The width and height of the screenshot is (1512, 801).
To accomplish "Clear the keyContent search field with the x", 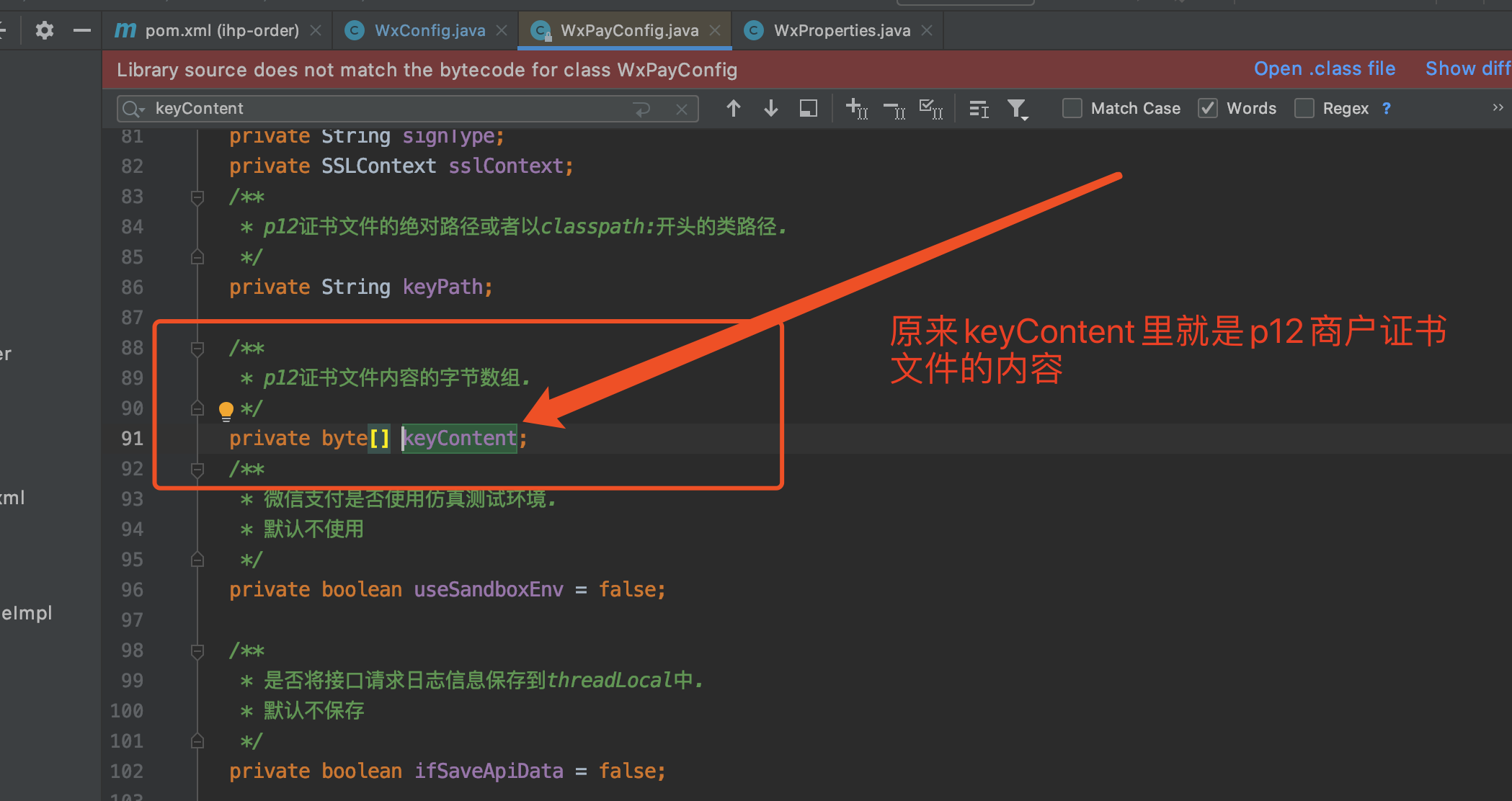I will click(x=681, y=109).
